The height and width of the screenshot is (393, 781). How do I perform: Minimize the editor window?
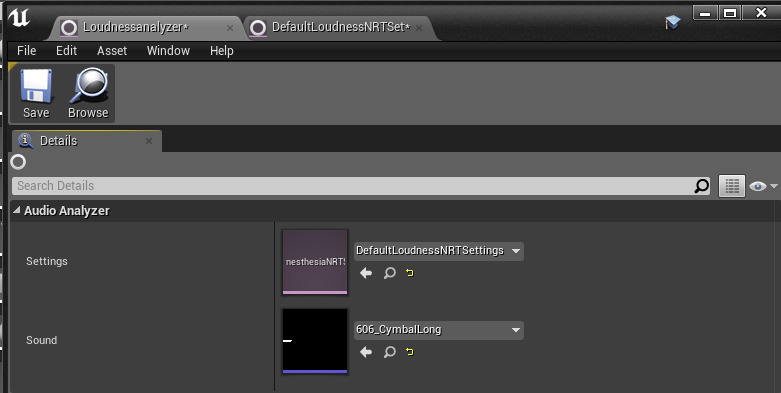click(705, 13)
